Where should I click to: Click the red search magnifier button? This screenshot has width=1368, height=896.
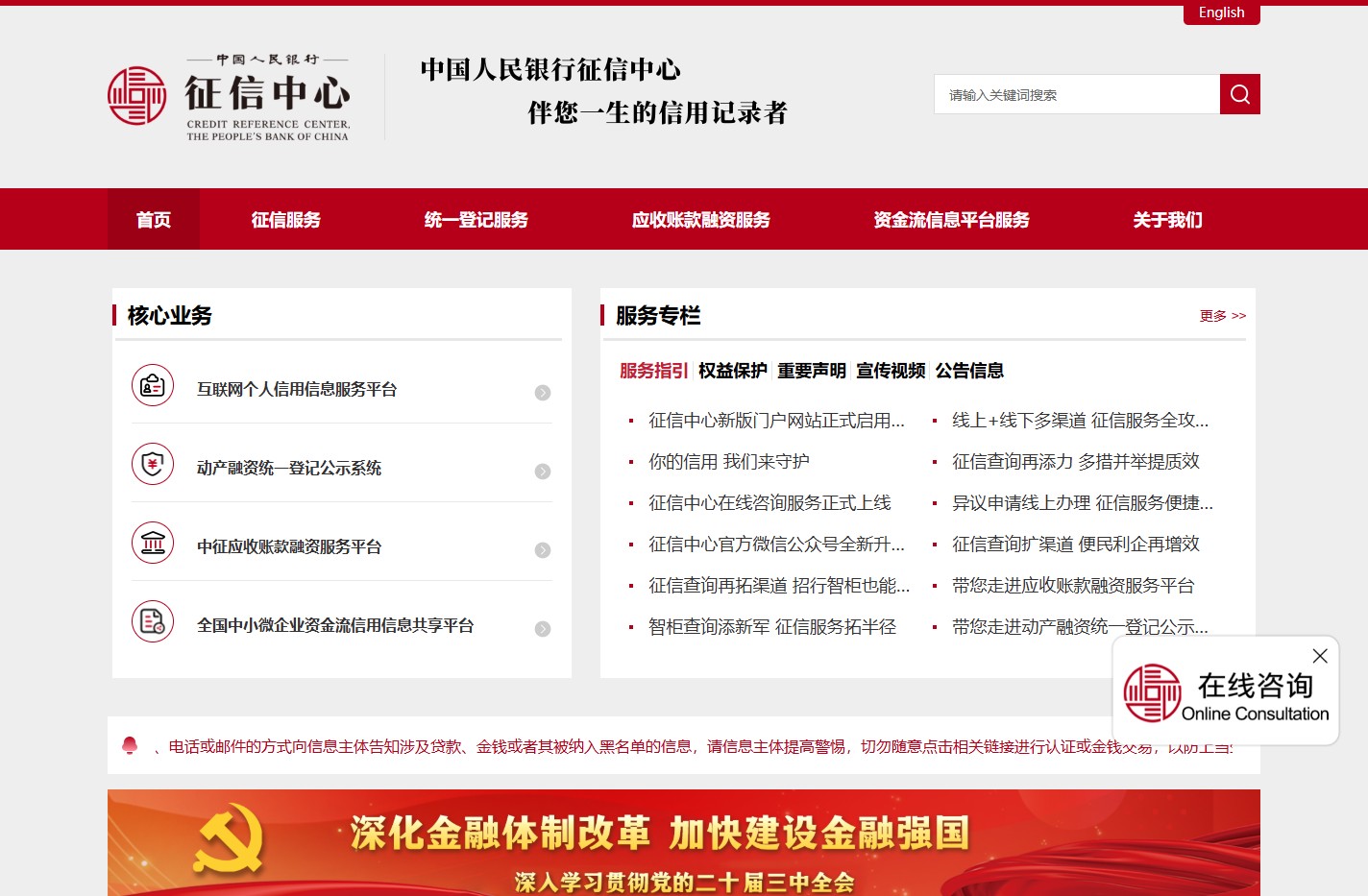point(1239,94)
